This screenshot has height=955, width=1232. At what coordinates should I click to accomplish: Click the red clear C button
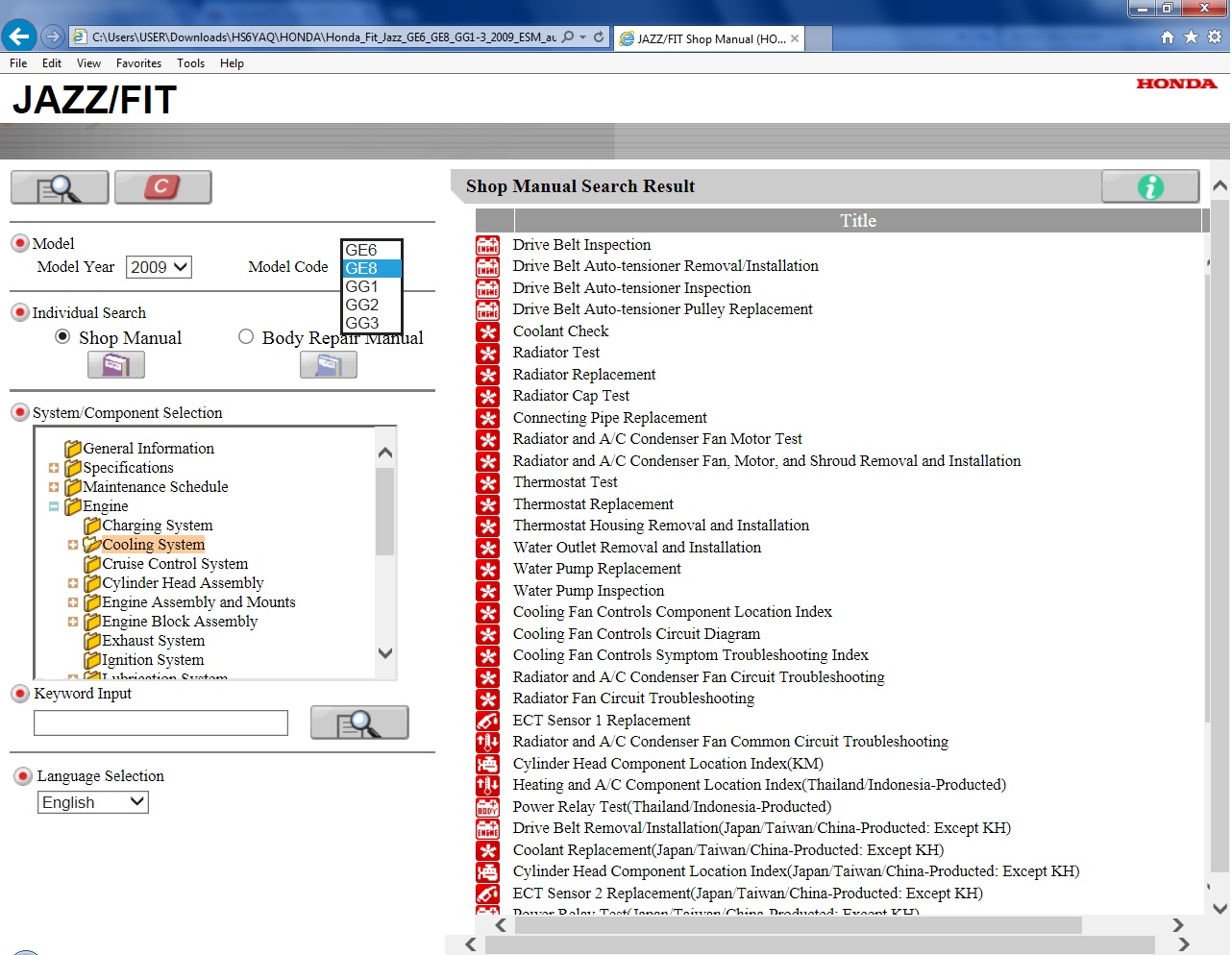(162, 187)
